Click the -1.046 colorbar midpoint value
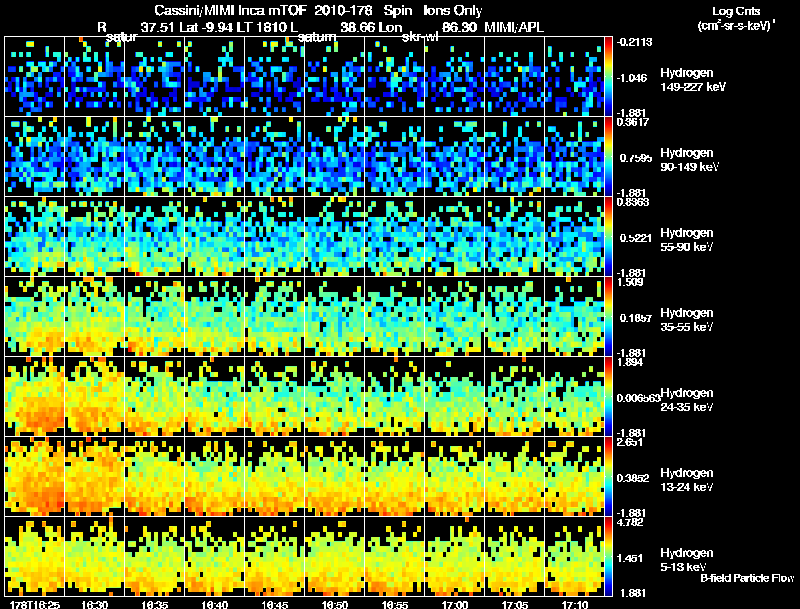Image resolution: width=800 pixels, height=609 pixels. (x=632, y=78)
